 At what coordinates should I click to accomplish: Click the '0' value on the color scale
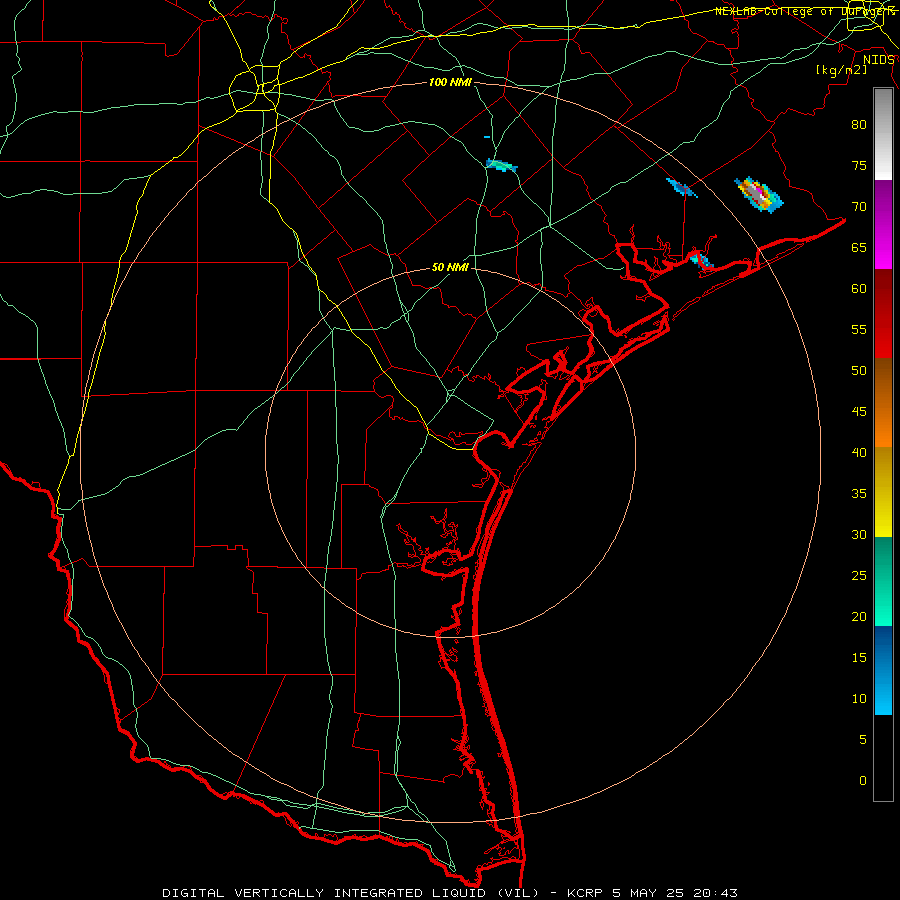863,781
